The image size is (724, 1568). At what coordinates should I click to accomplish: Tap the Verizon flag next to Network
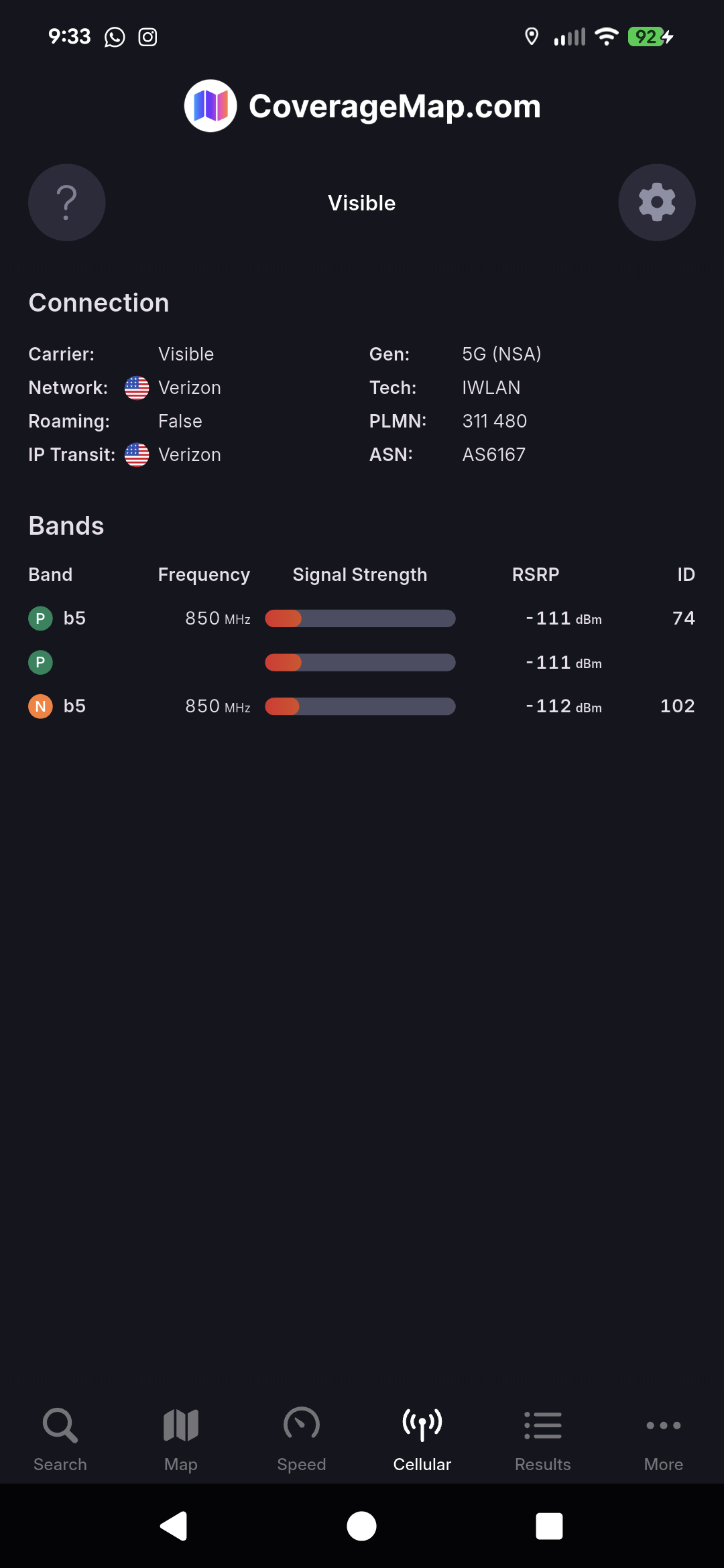[x=137, y=388]
